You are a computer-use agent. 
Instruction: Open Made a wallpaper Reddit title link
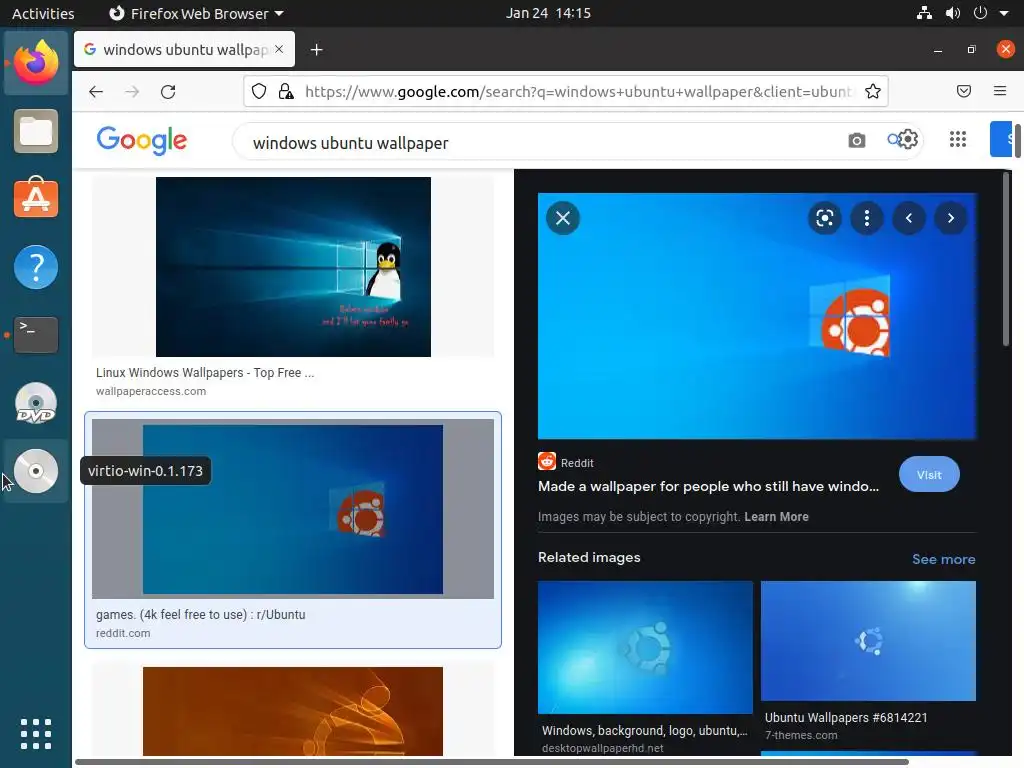click(x=708, y=487)
